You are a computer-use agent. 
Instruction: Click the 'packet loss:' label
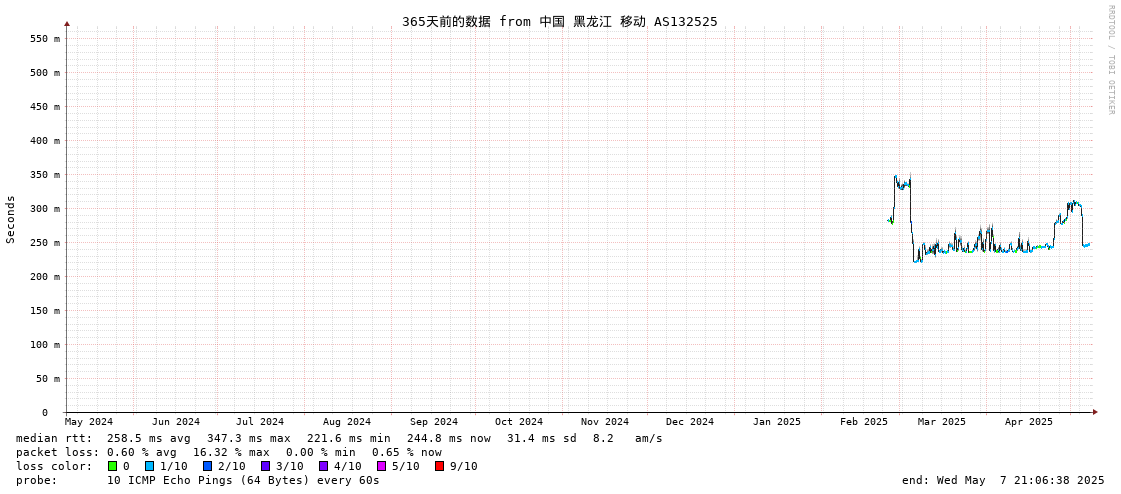[58, 452]
